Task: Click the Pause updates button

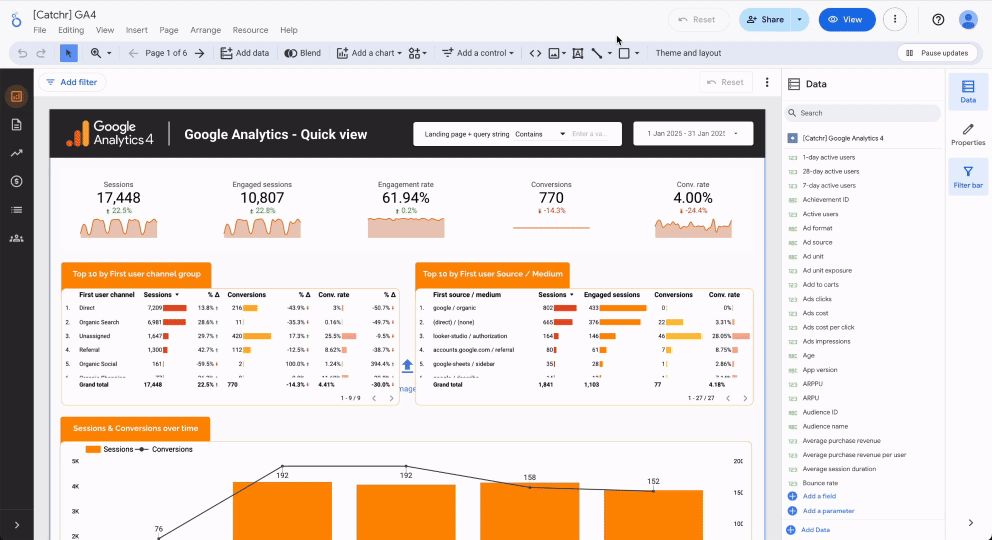Action: pos(938,53)
